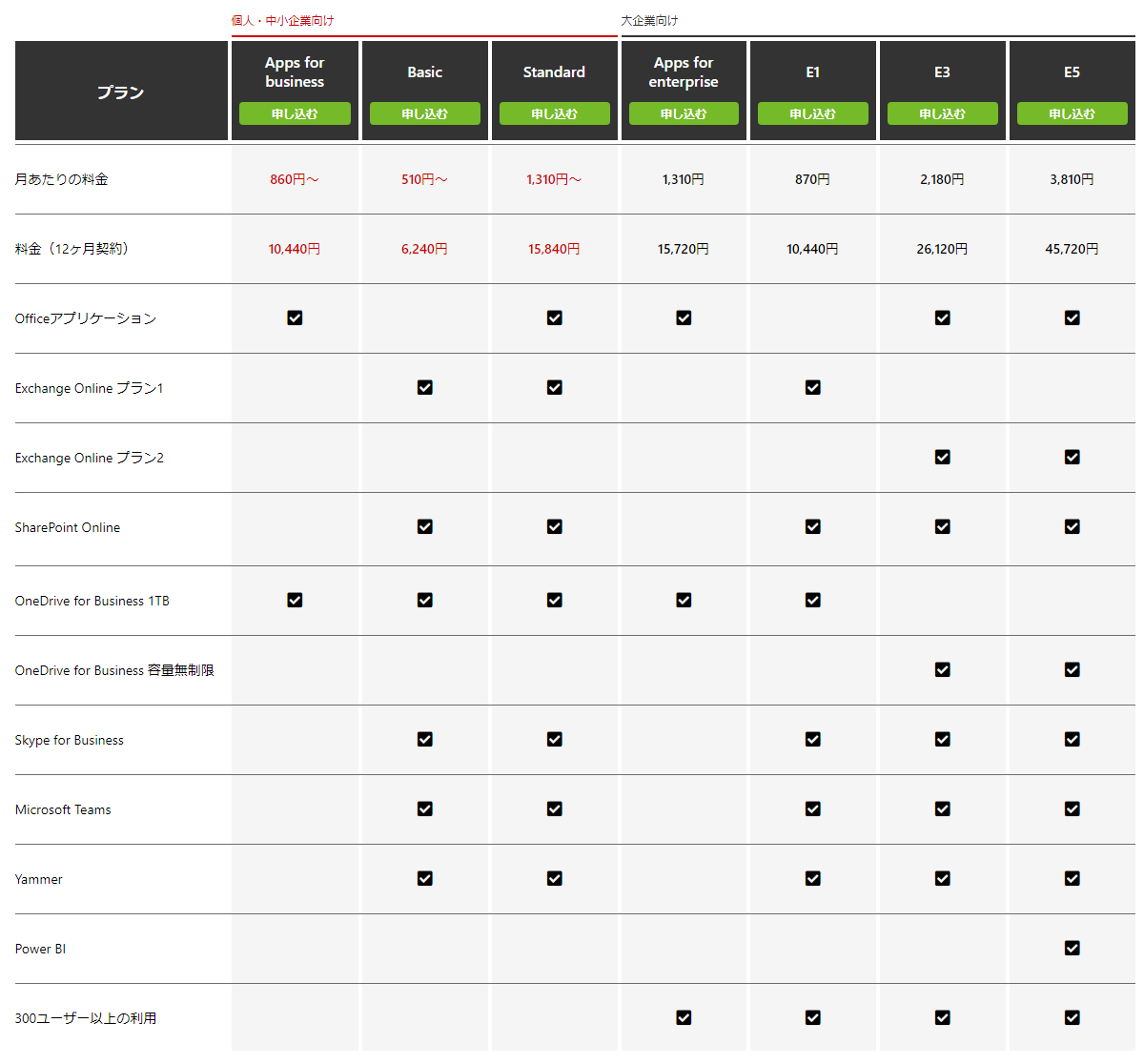Click 申し込む button under E1 plan
This screenshot has height=1064, width=1144.
[x=813, y=113]
